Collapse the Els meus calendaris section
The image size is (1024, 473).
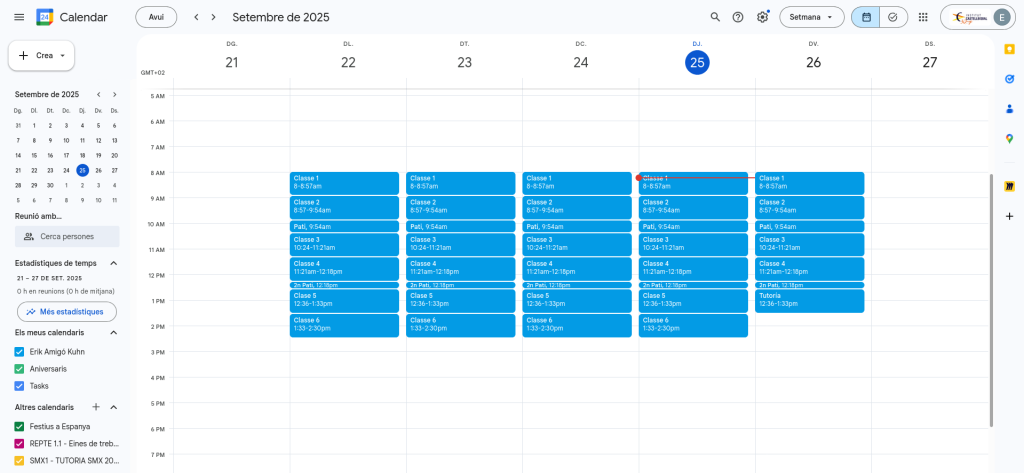coord(113,332)
